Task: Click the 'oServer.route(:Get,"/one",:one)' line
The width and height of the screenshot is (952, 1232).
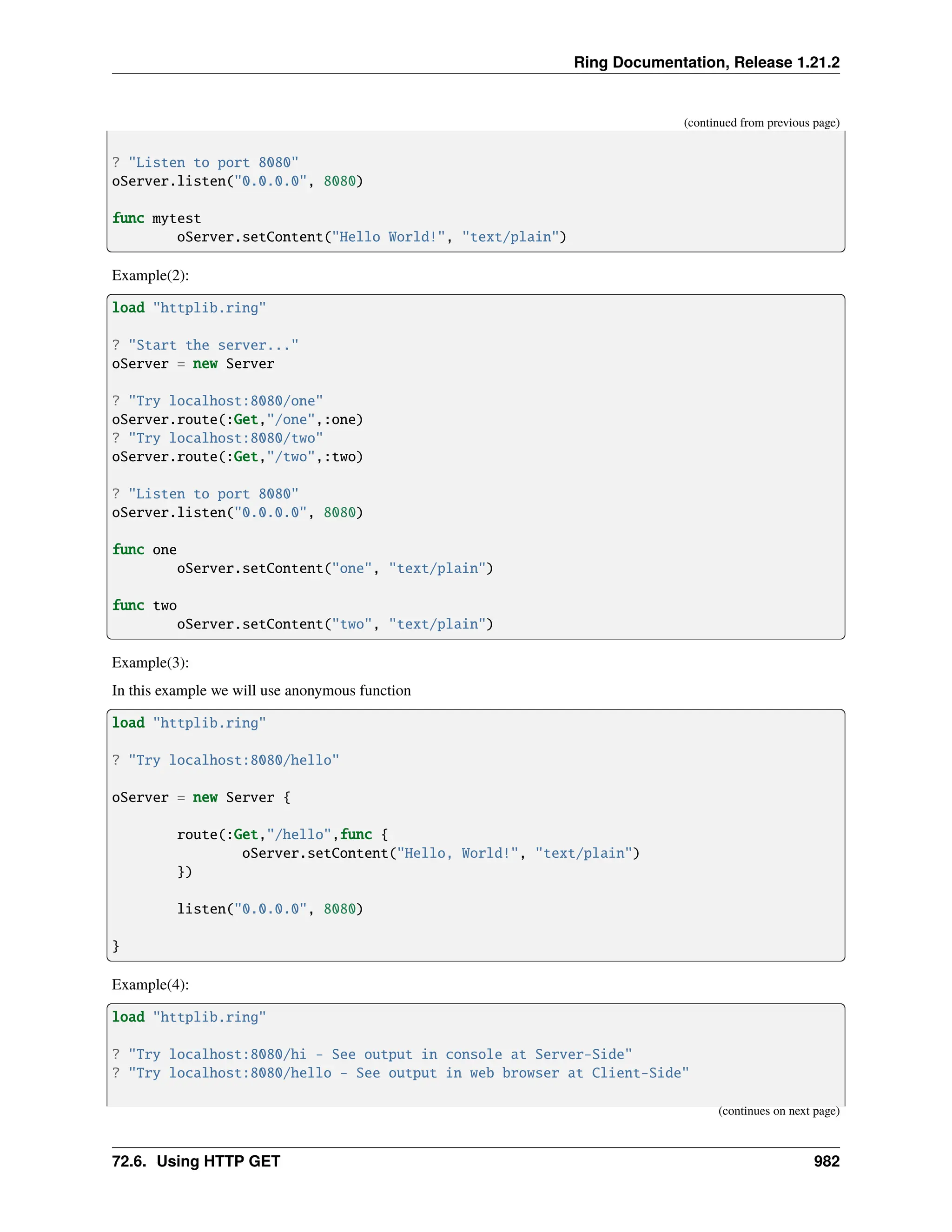Action: [x=238, y=420]
